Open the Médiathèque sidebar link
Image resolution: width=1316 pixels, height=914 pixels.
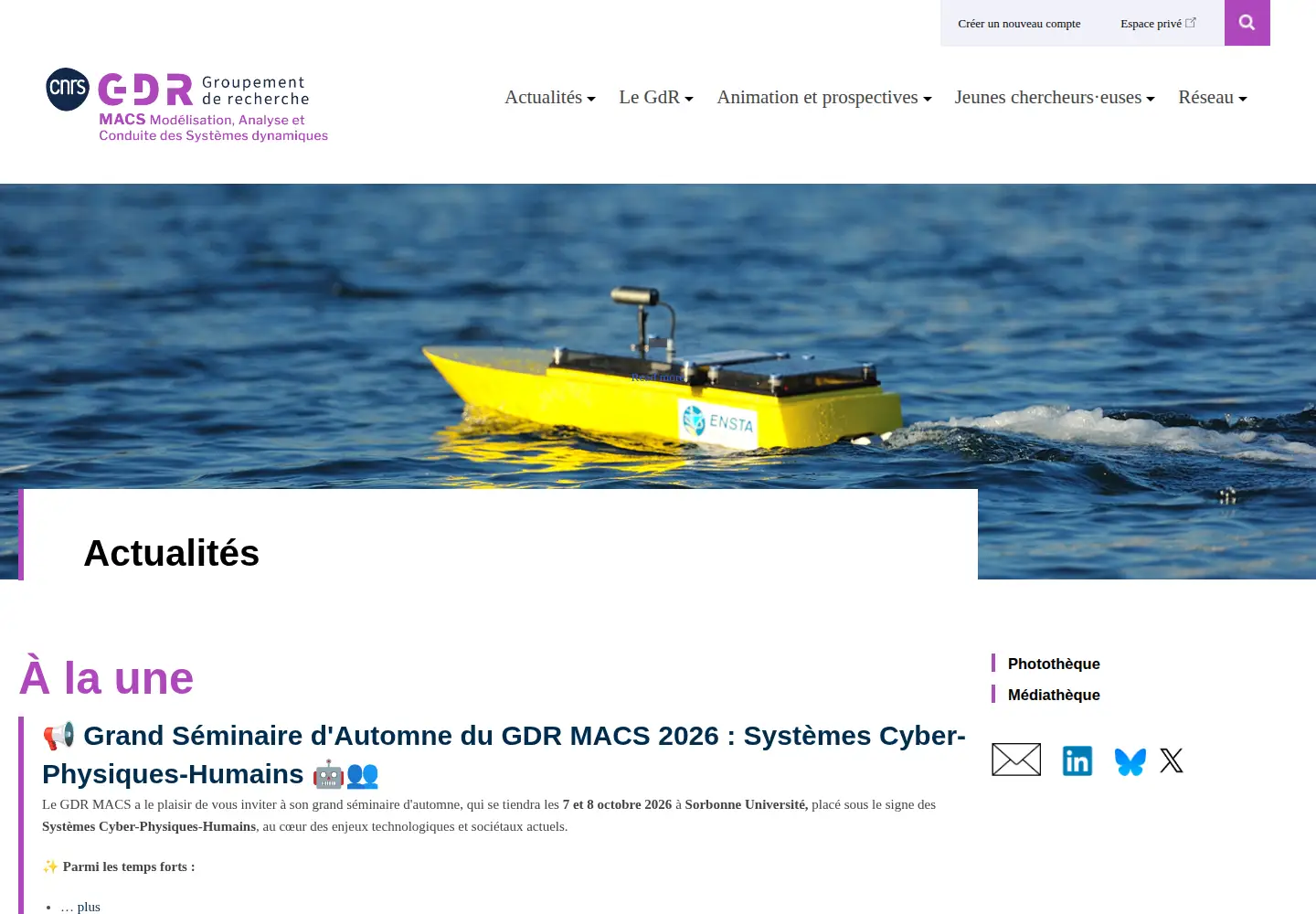[1054, 695]
